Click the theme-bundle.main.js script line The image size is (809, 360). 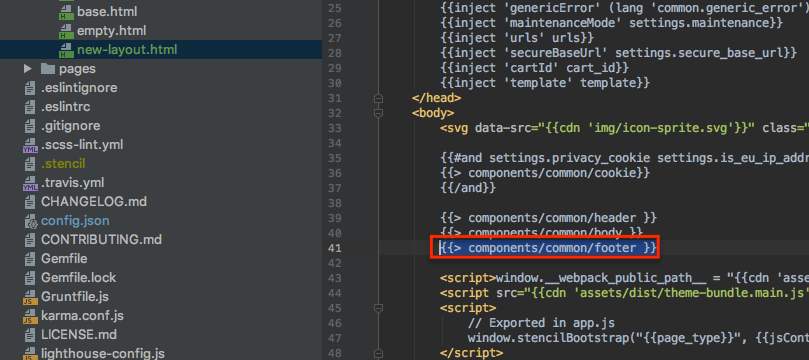[x=624, y=293]
